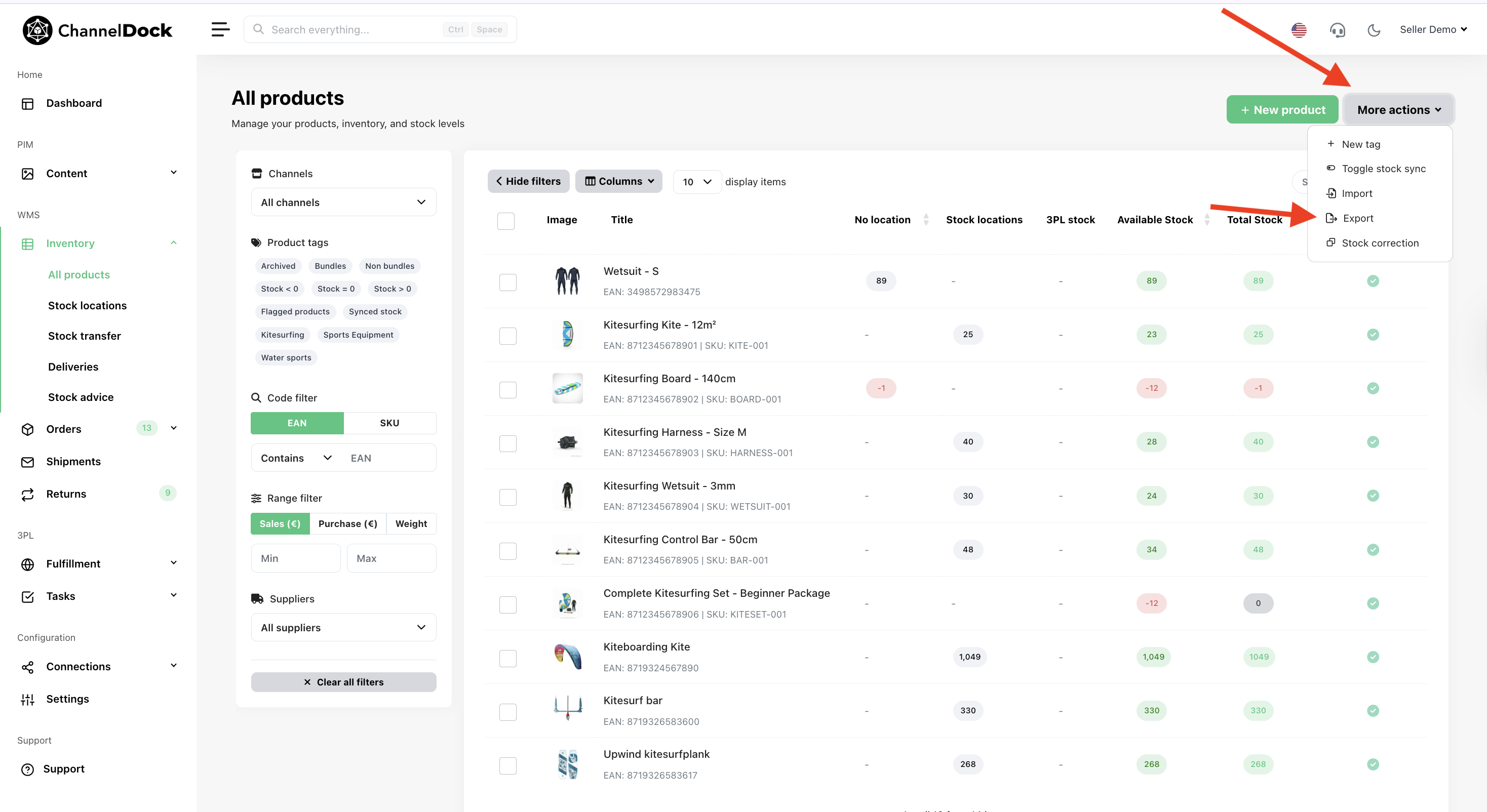
Task: Select Stock correction menu entry
Action: point(1380,243)
